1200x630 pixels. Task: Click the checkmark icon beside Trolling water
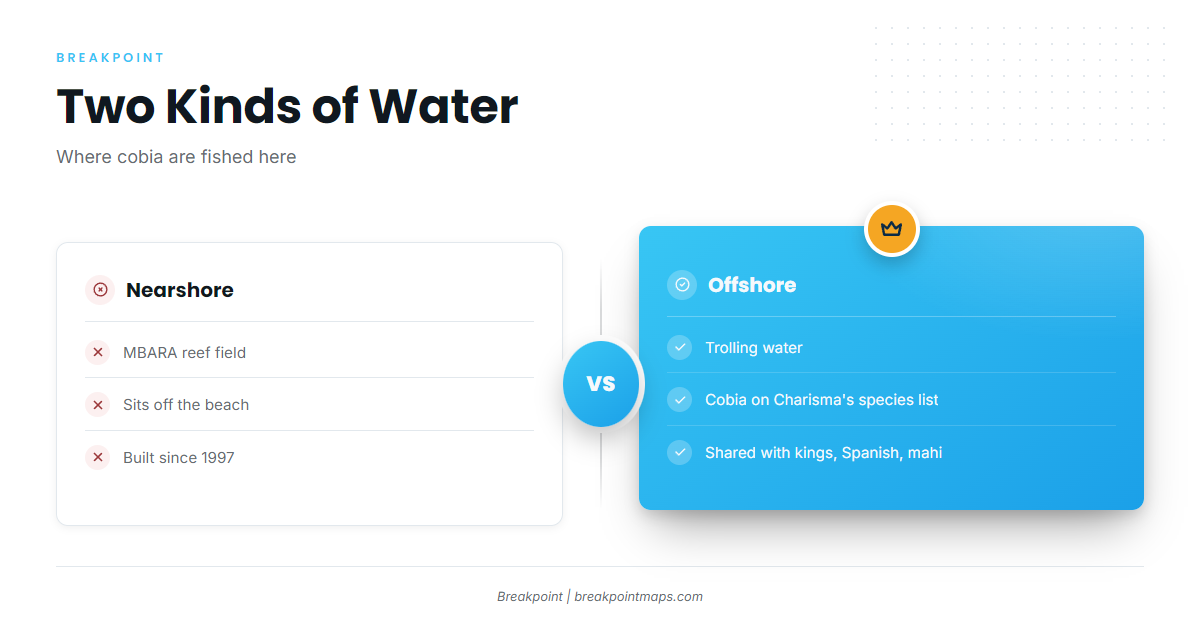(680, 347)
